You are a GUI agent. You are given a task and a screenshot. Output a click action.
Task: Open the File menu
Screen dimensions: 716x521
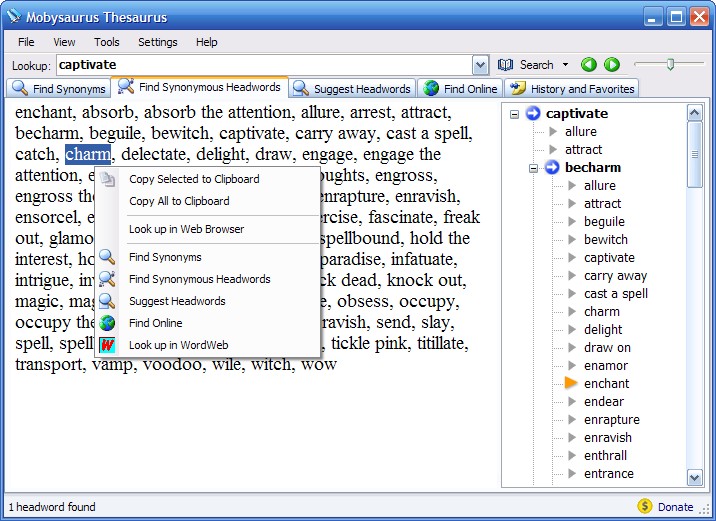click(26, 42)
